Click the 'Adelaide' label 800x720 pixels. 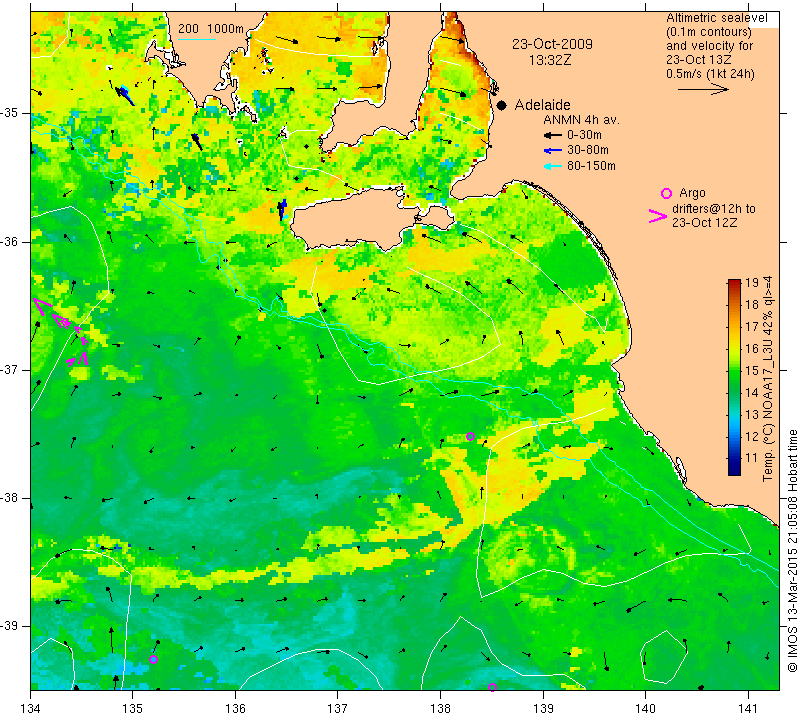pyautogui.click(x=542, y=105)
